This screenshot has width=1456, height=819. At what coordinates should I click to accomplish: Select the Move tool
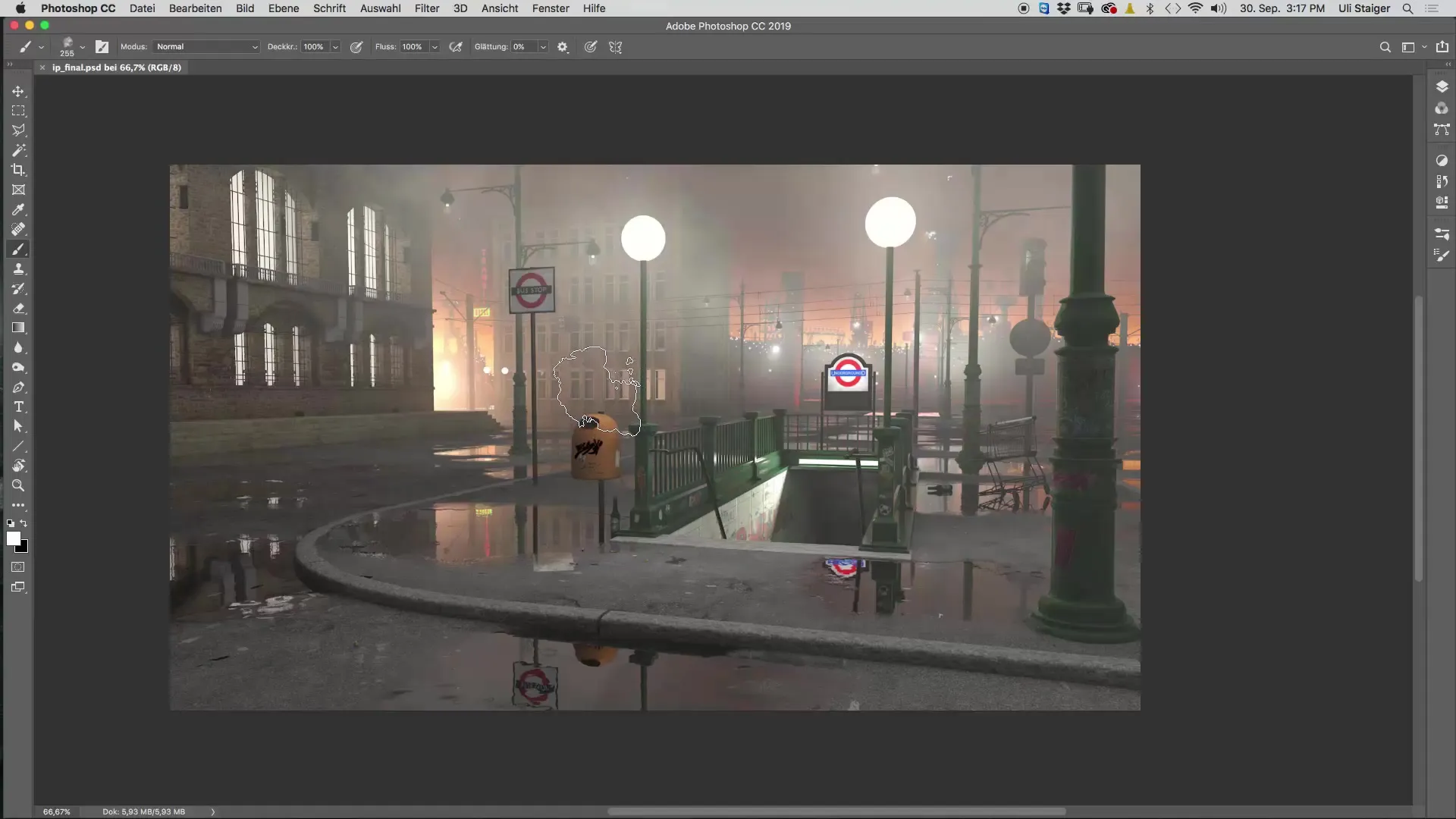click(x=18, y=91)
